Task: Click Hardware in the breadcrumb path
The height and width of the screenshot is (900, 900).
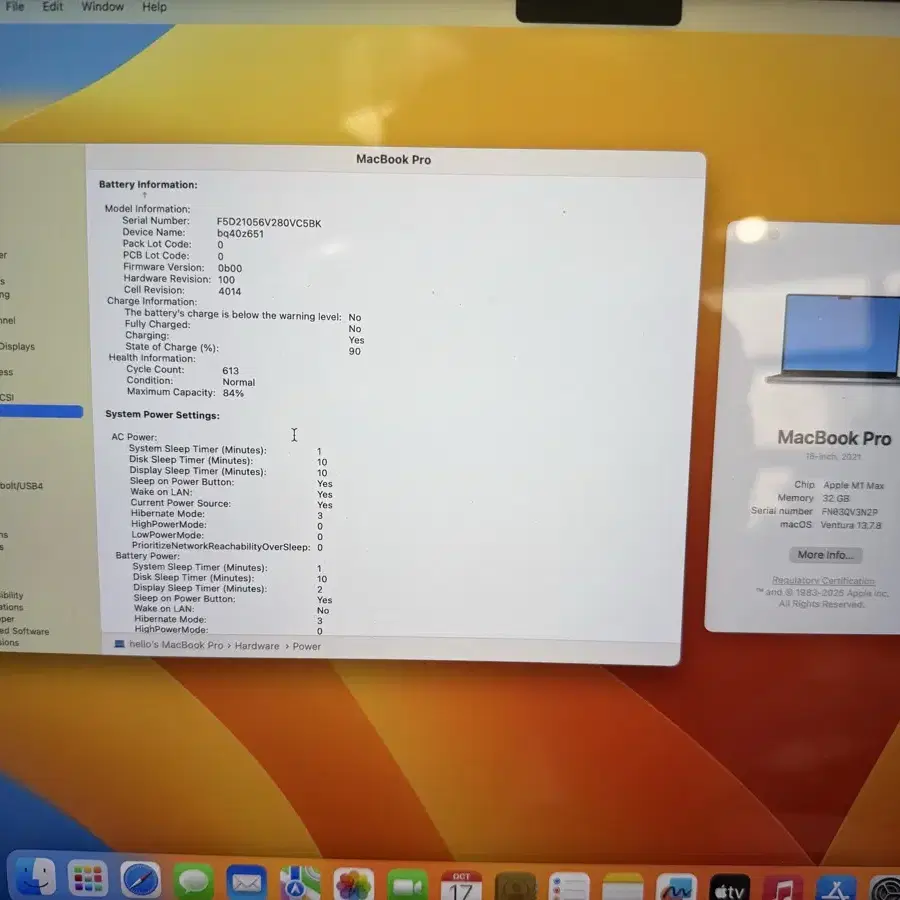Action: click(257, 646)
